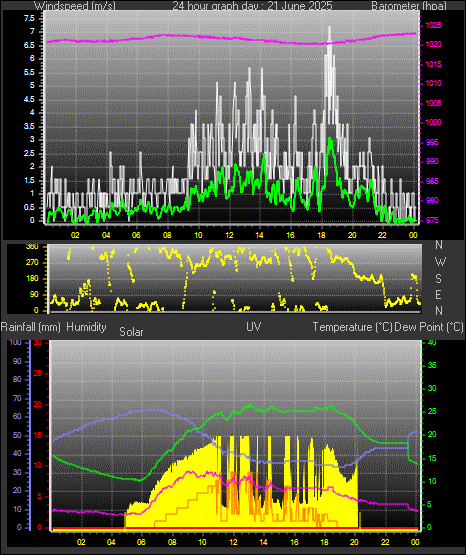This screenshot has width=466, height=555.
Task: Click the 1015 barometer axis value
Action: 433,64
